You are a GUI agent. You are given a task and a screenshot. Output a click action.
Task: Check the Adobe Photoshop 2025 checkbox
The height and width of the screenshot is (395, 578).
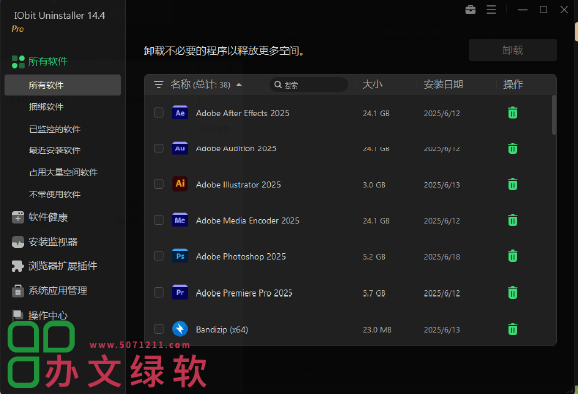tap(159, 256)
